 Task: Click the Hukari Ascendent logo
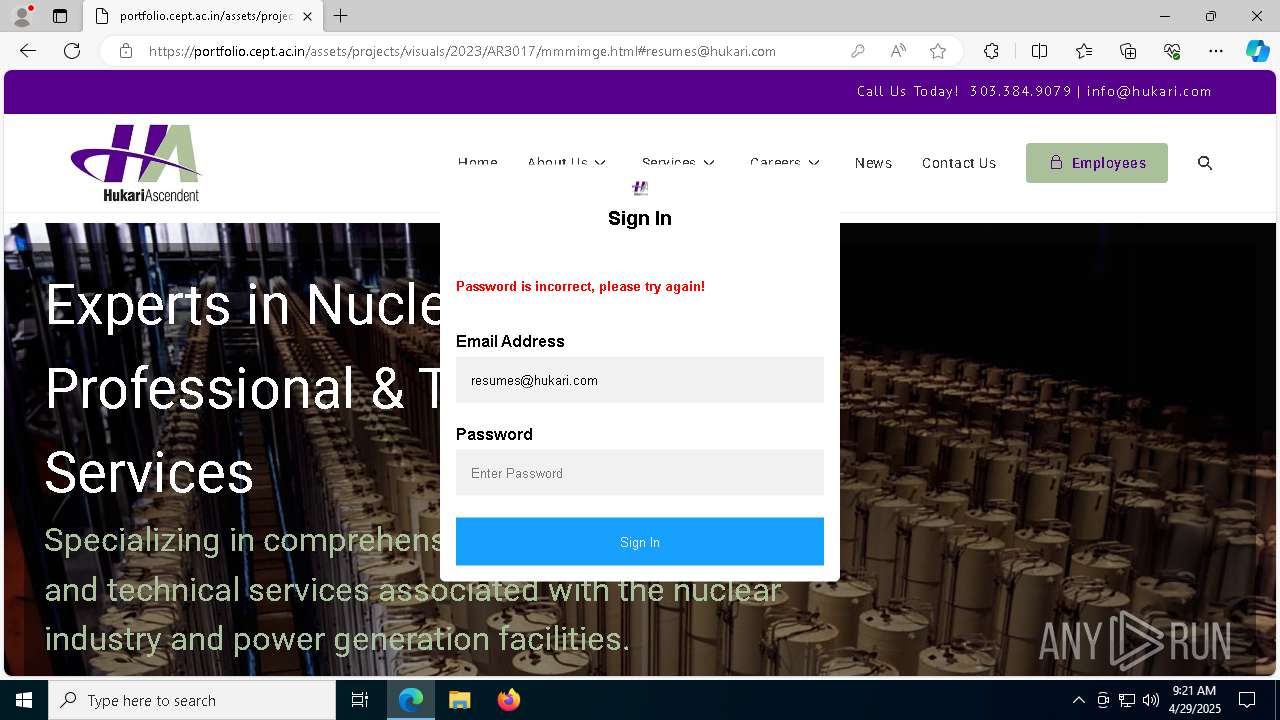coord(136,163)
